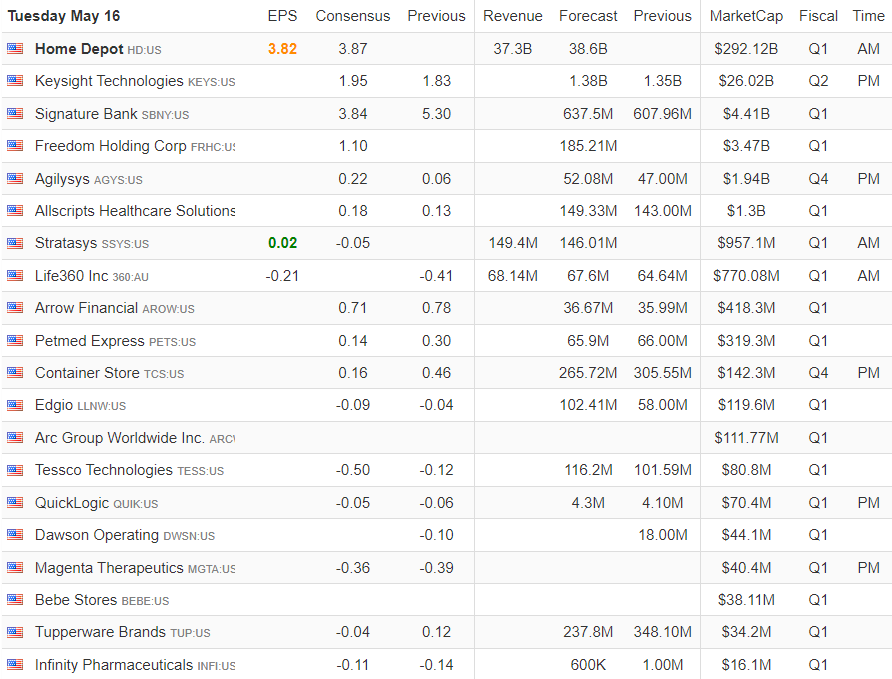Open the Petmed Express PETS:US link
The image size is (892, 679).
coord(115,341)
